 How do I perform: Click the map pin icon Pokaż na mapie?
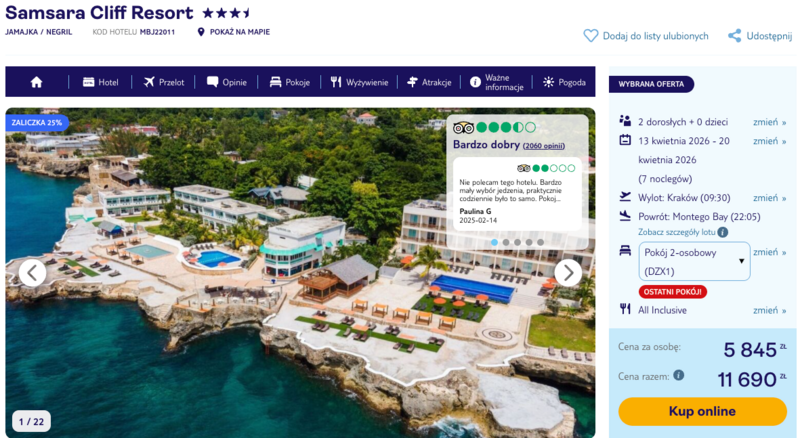201,32
